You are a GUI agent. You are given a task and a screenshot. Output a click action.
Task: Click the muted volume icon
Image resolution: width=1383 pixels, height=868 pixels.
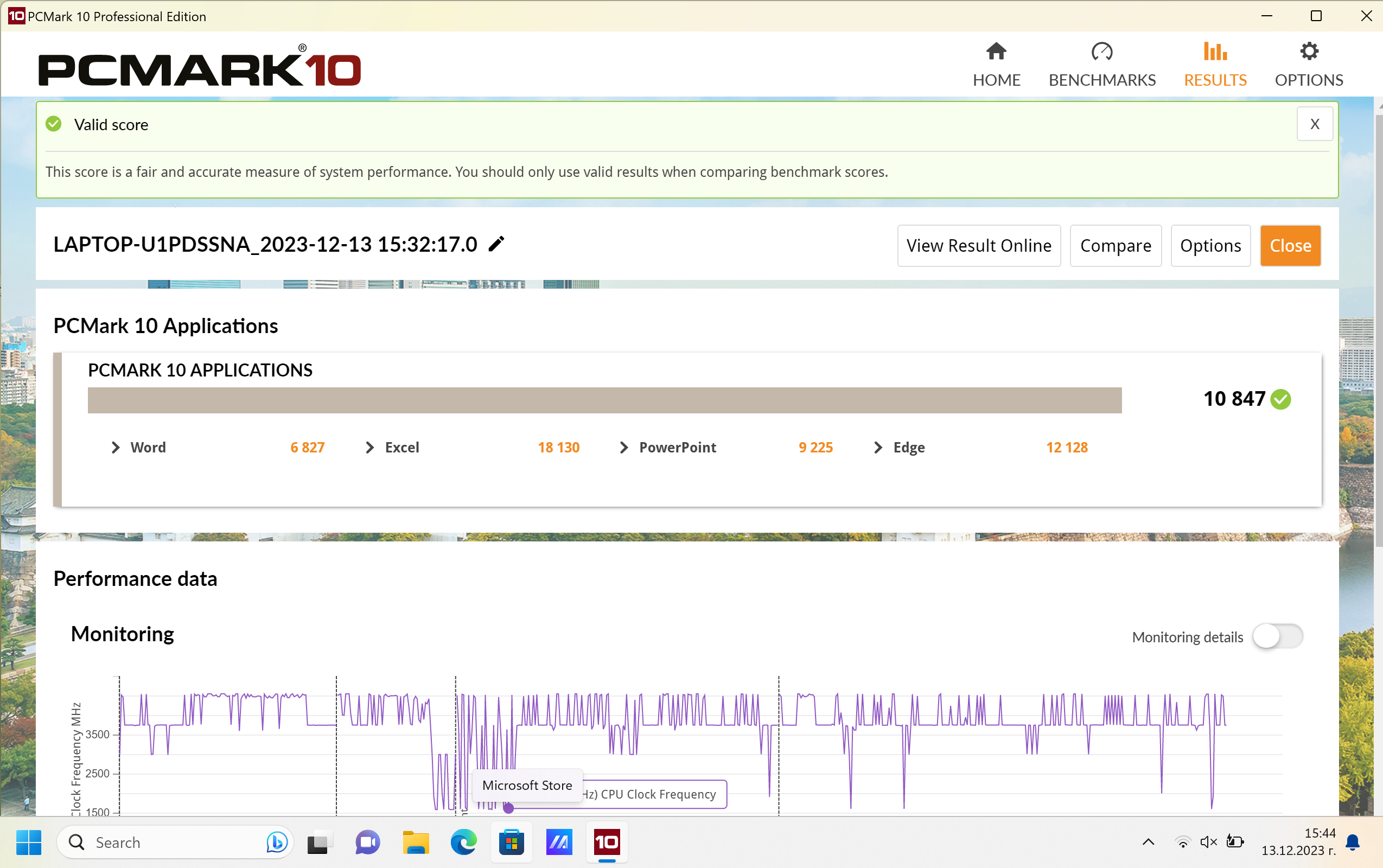[x=1208, y=842]
